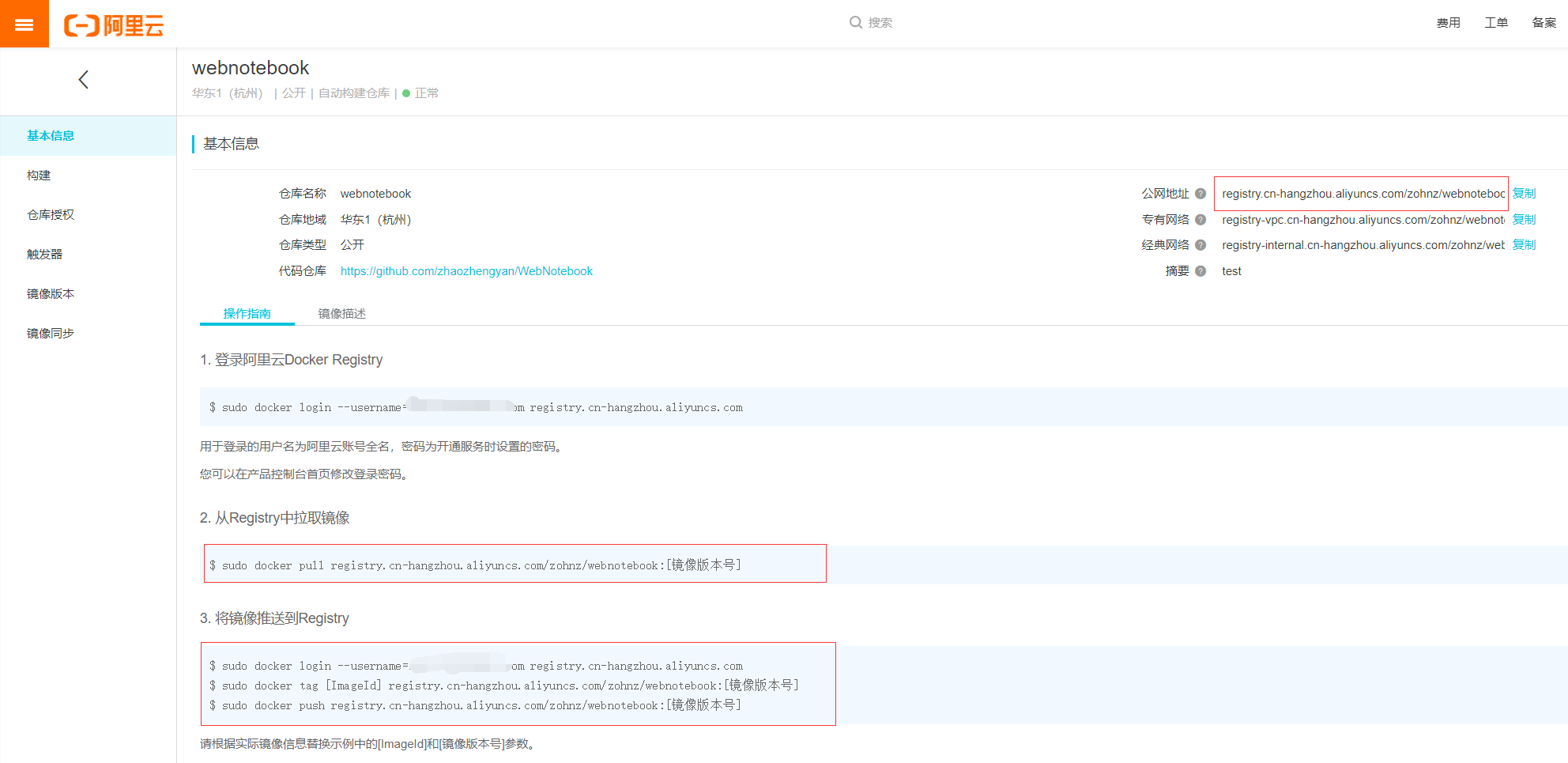This screenshot has width=1568, height=763.
Task: Click the 摘要 value test
Action: pos(1231,271)
